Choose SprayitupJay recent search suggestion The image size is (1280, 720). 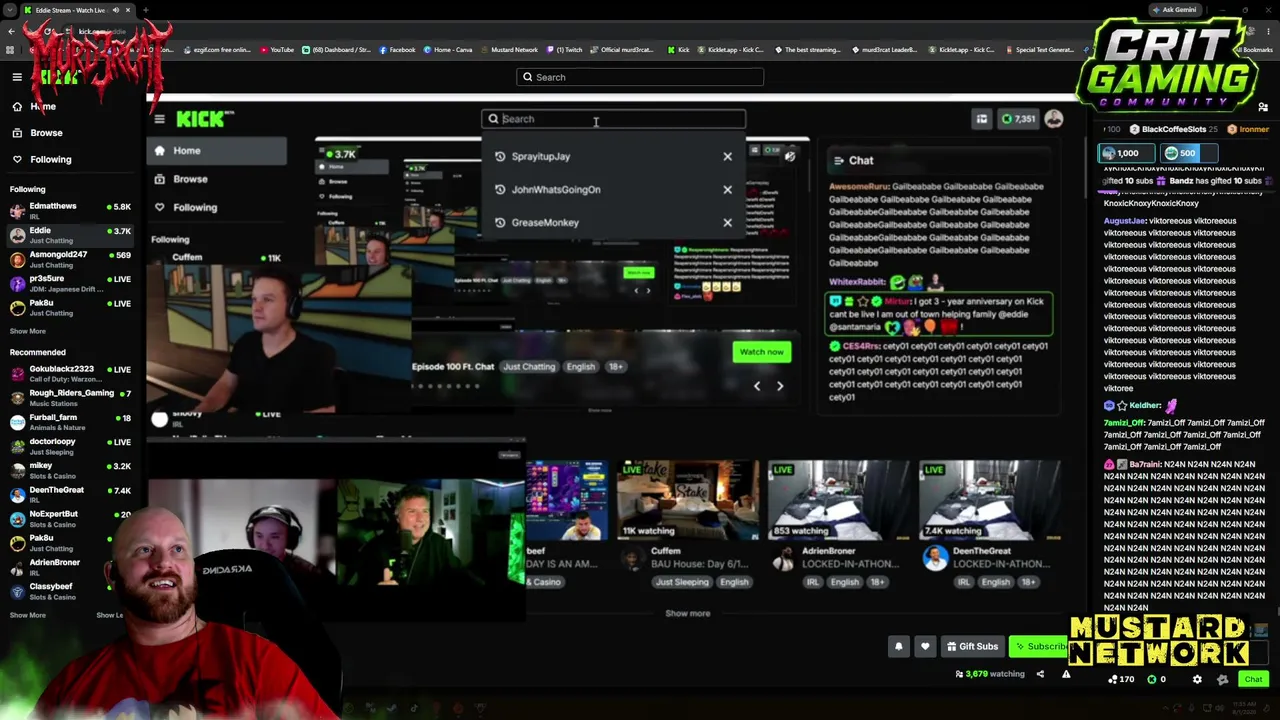540,156
